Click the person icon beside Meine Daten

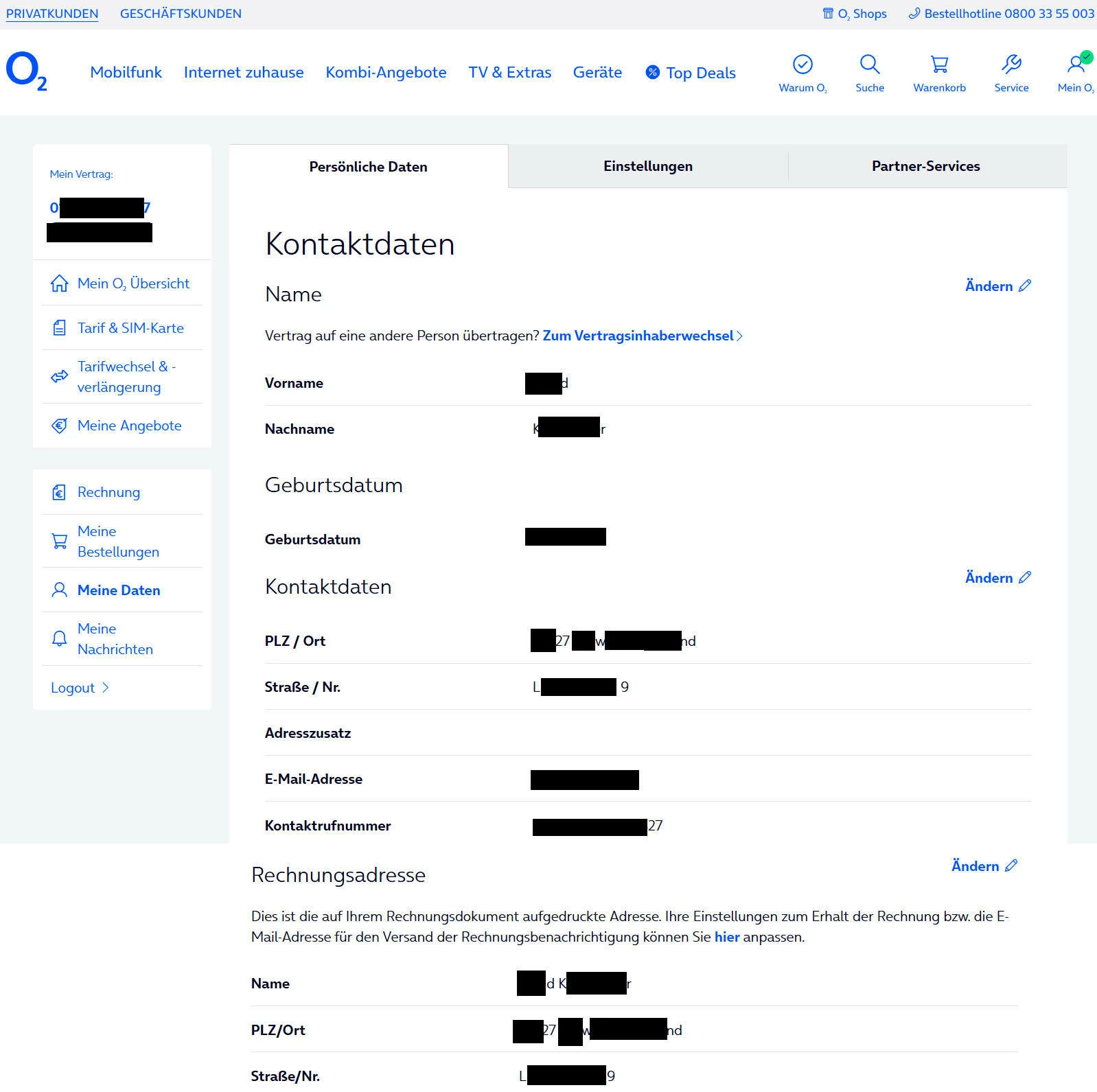point(60,590)
